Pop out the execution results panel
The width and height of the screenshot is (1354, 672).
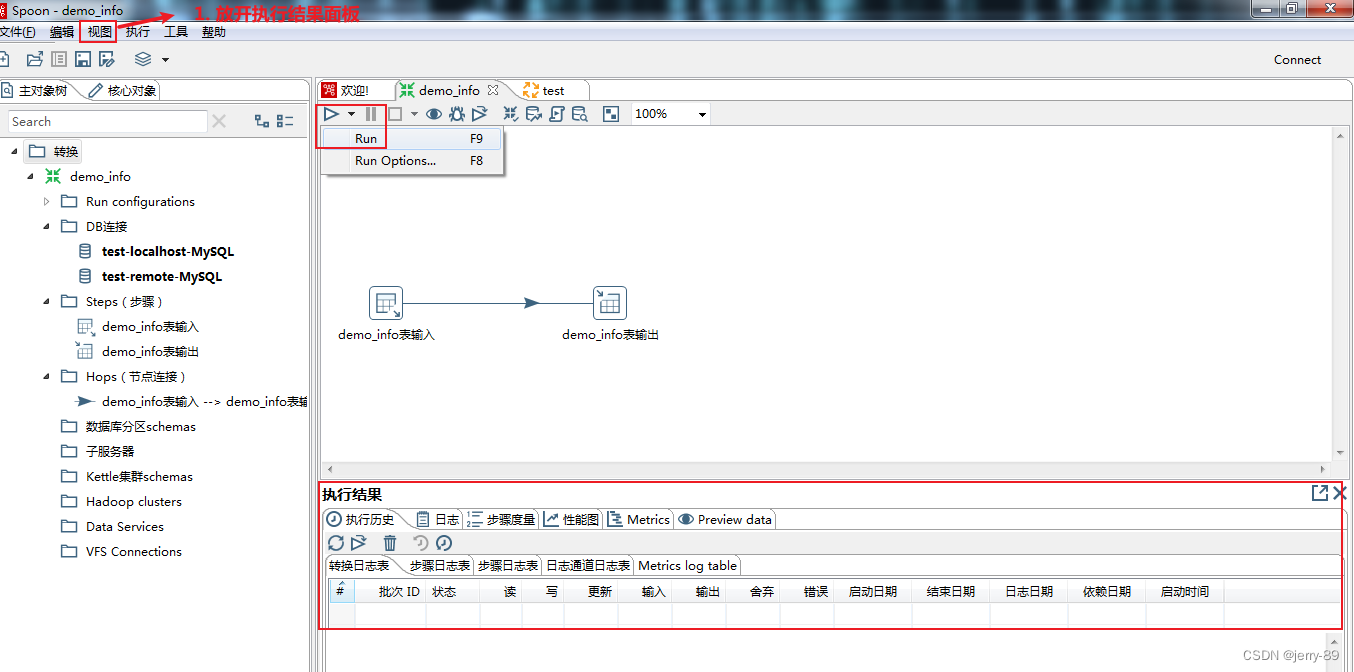tap(1320, 493)
